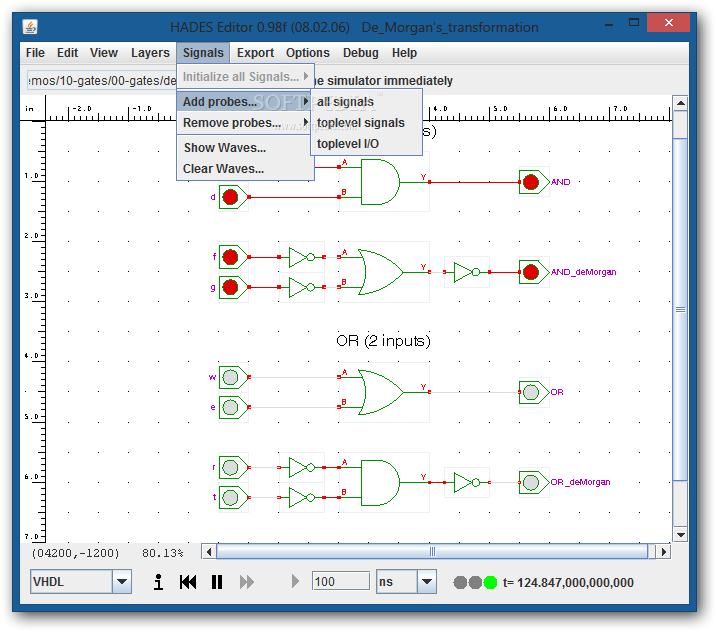717x632 pixels.
Task: Click the horizontal scrollbar right arrow
Action: pyautogui.click(x=663, y=552)
